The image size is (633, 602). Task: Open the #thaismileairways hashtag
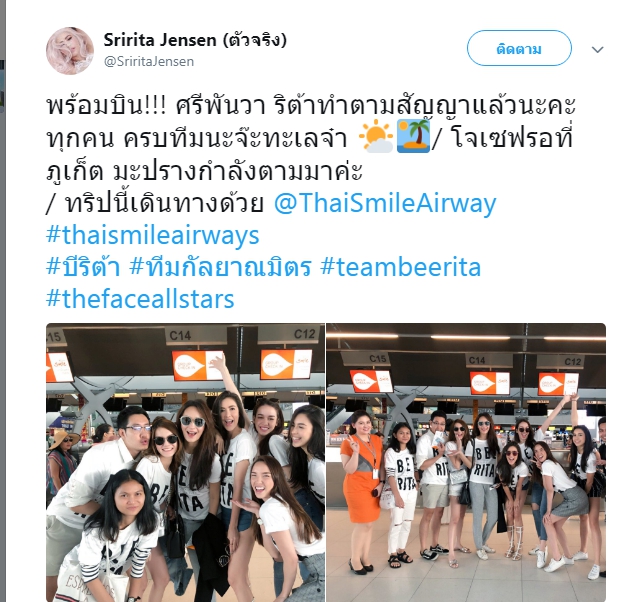tap(153, 235)
